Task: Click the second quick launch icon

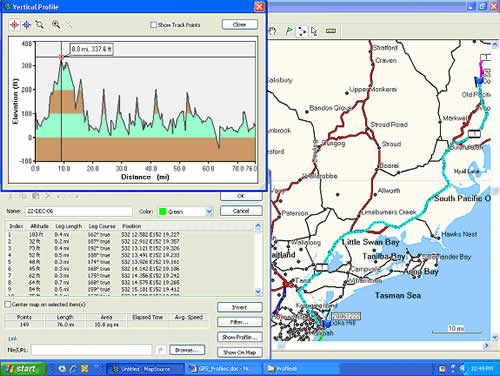Action: tap(73, 369)
